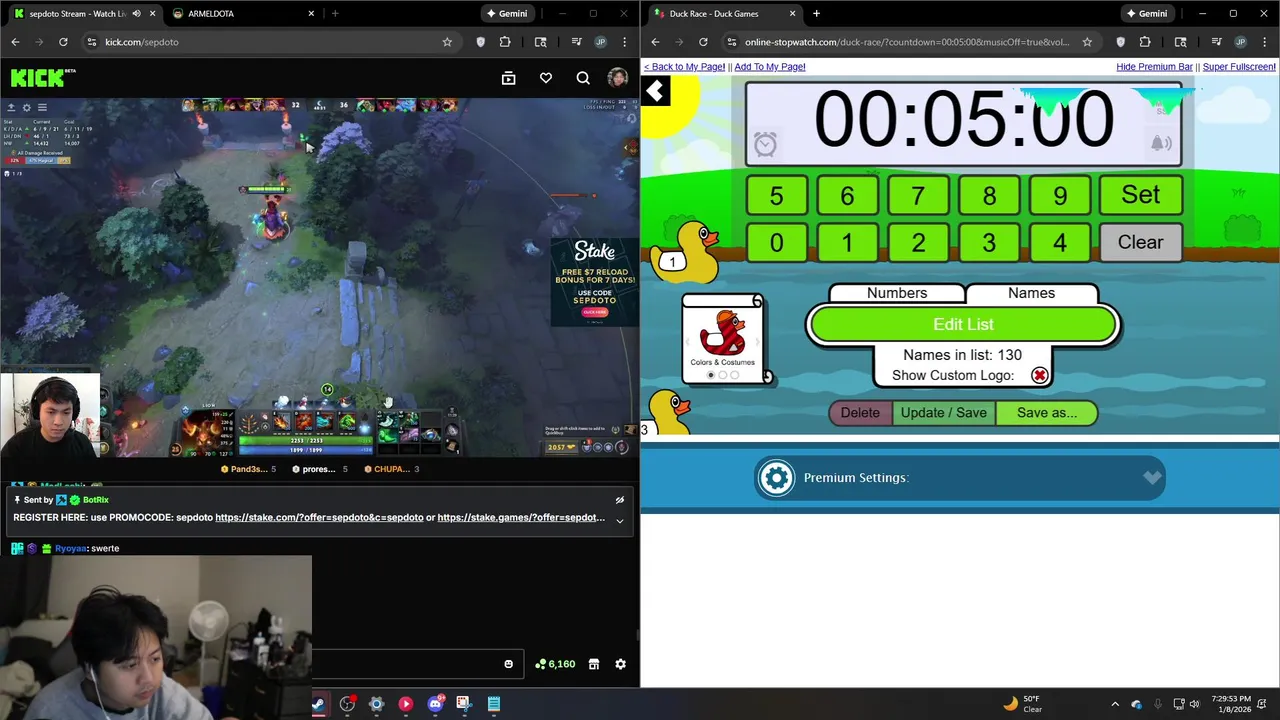Open Steam from taskbar
Image resolution: width=1280 pixels, height=720 pixels.
point(318,704)
